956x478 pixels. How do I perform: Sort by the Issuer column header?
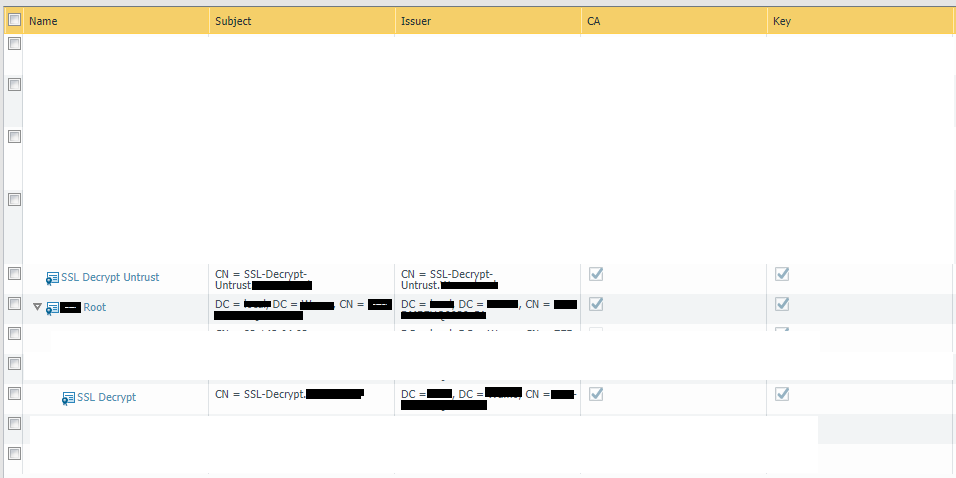(488, 21)
